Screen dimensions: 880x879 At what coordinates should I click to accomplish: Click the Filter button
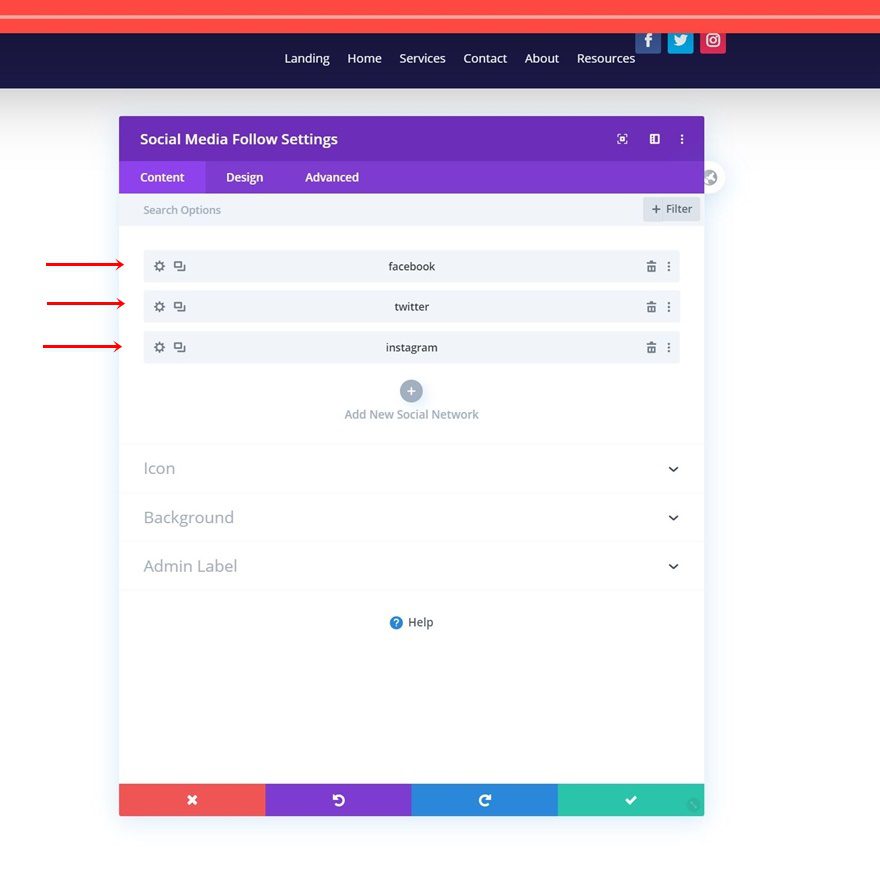click(x=671, y=209)
